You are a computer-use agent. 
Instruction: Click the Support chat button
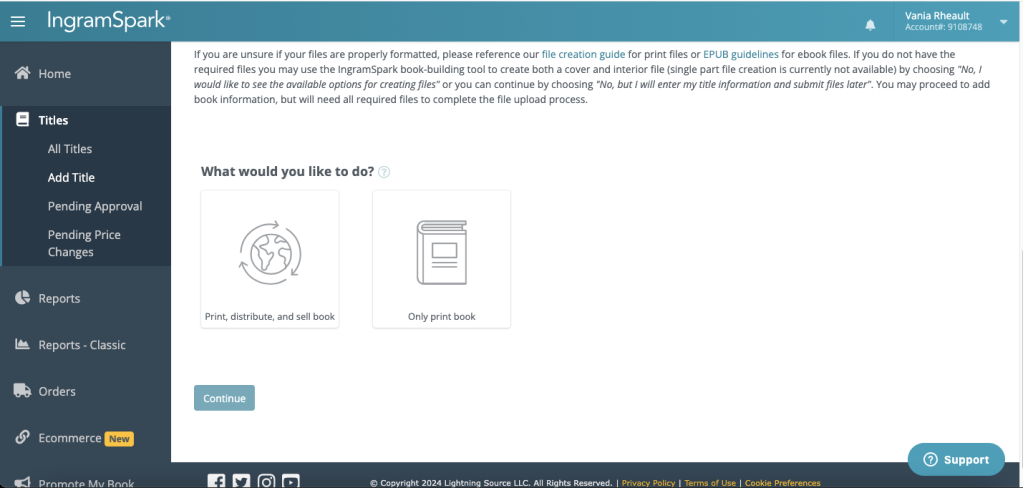(955, 459)
